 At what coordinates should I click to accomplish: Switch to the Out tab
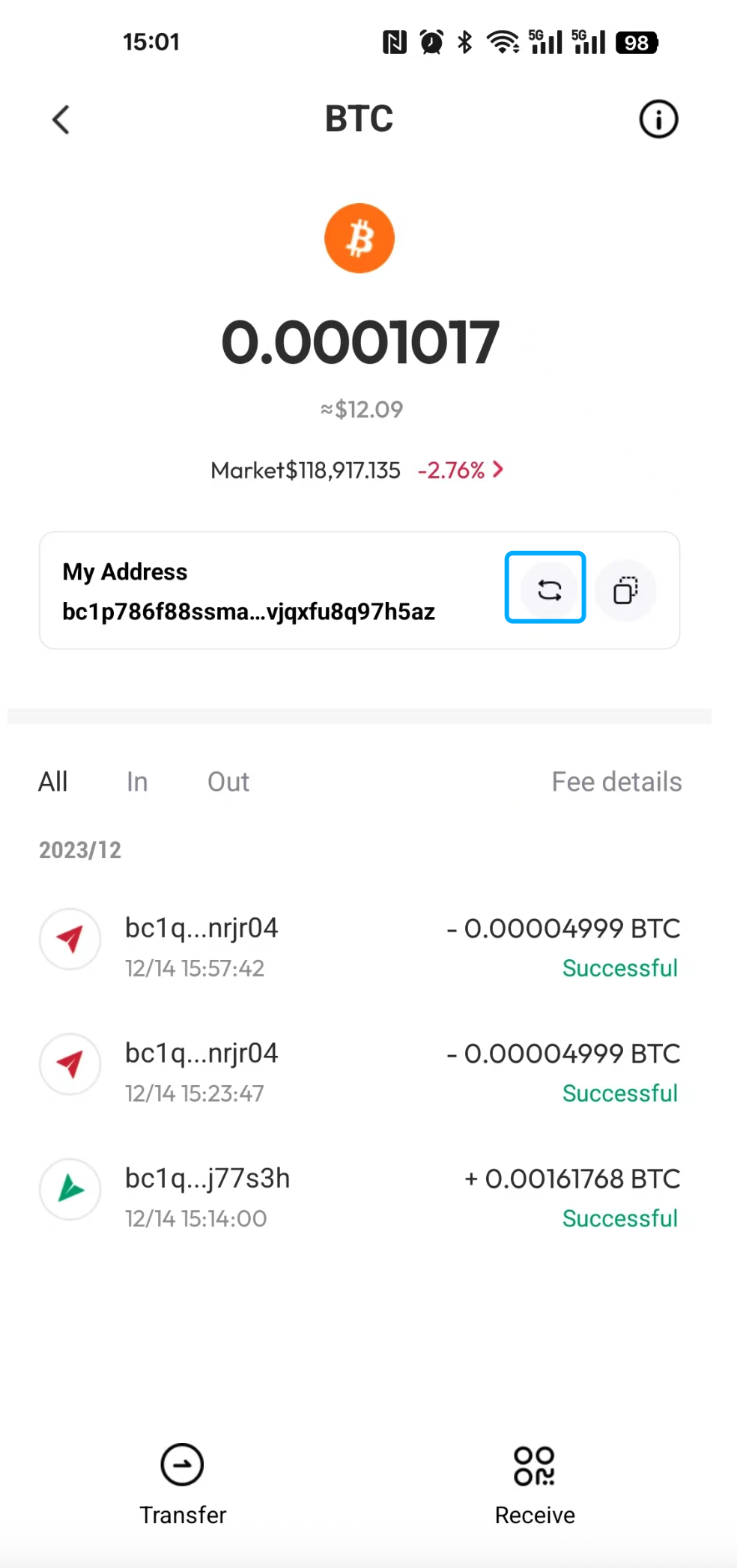pyautogui.click(x=228, y=782)
